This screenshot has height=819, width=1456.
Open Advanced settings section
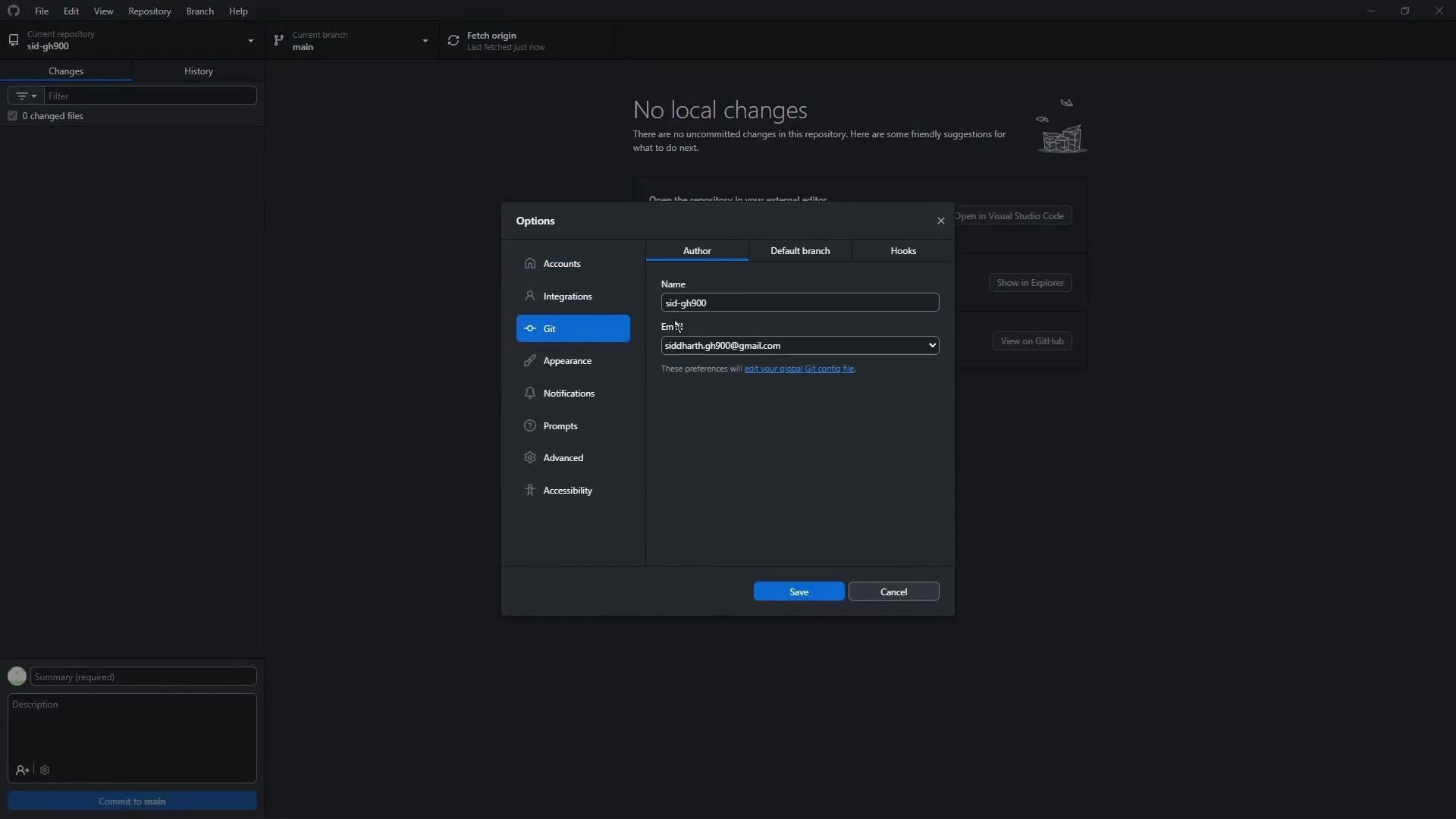573,457
